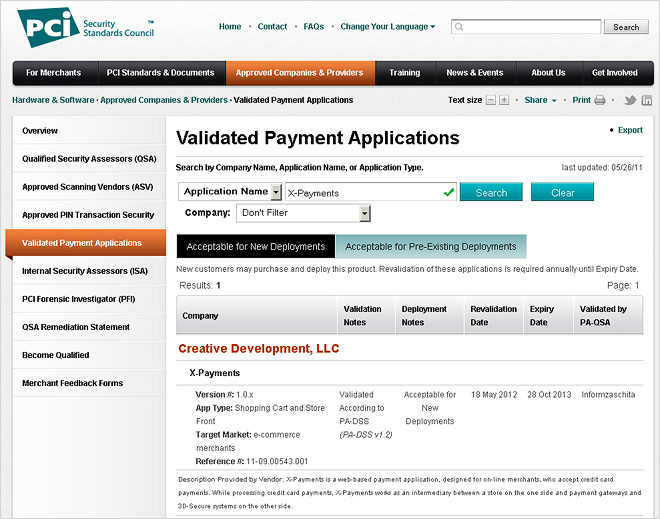660x519 pixels.
Task: Follow Approved Companies & Providers breadcrumb link
Action: [x=164, y=100]
